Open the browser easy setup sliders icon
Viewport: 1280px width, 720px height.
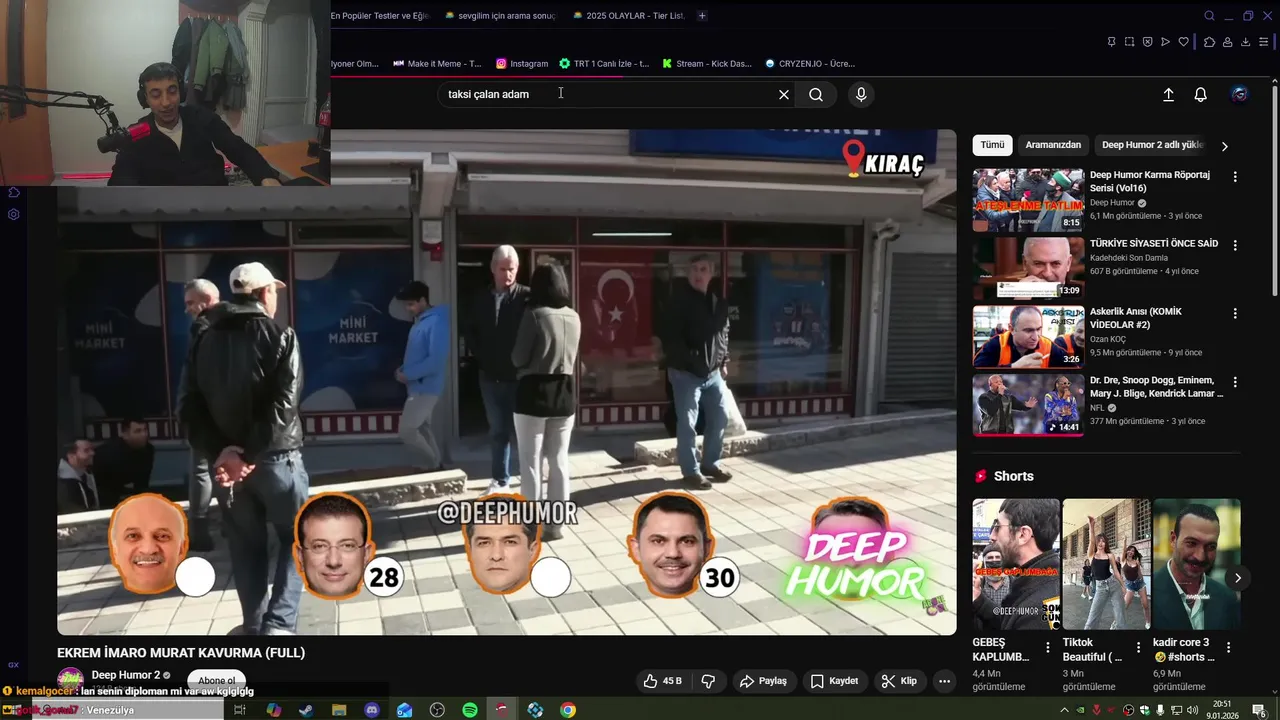[x=1264, y=42]
